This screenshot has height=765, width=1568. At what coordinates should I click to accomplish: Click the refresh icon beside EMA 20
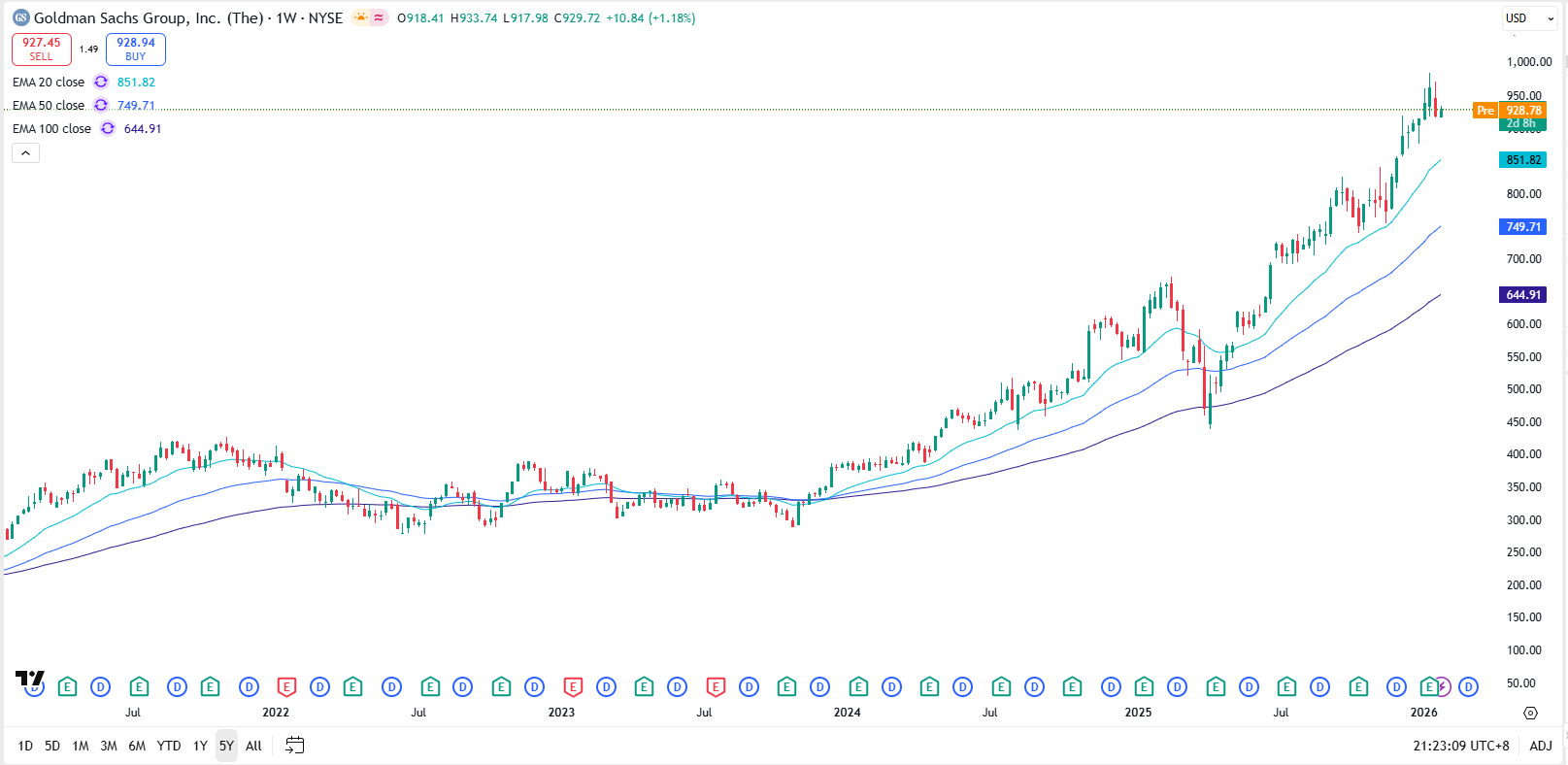101,83
